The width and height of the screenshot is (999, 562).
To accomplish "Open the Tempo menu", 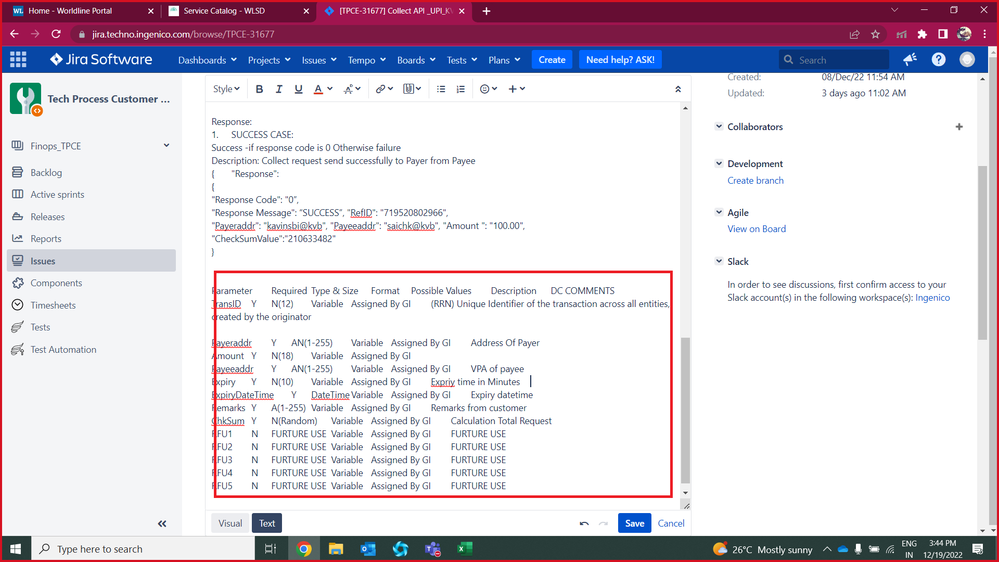I will click(366, 60).
